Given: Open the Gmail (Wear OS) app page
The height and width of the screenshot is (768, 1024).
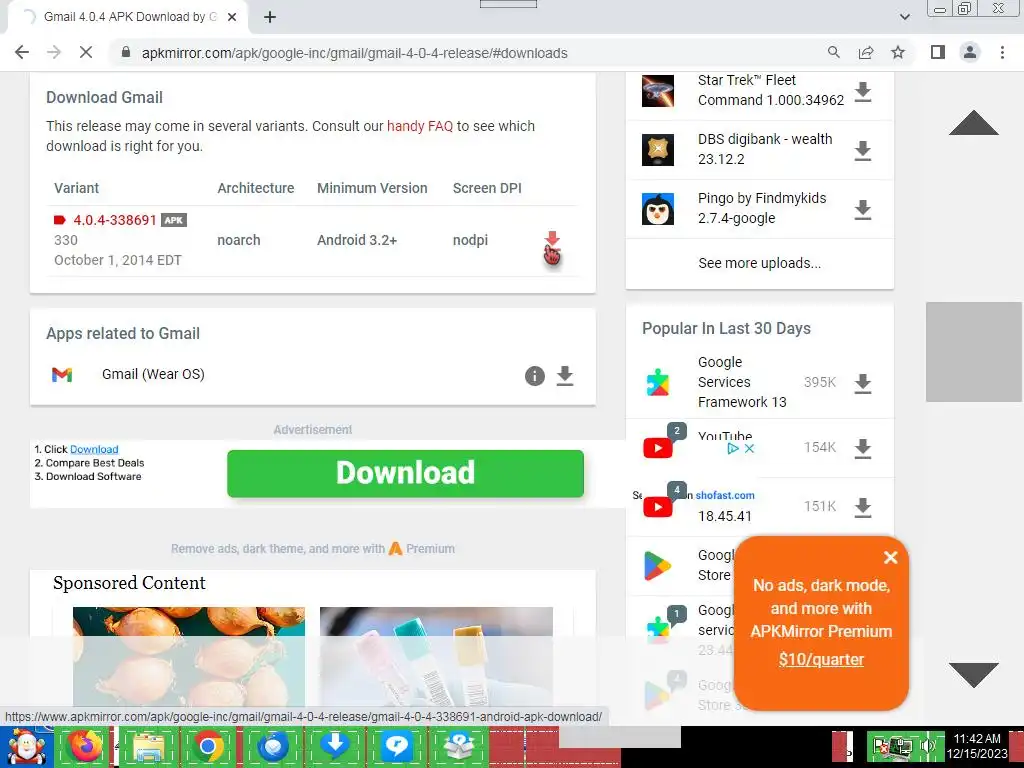Looking at the screenshot, I should (153, 374).
